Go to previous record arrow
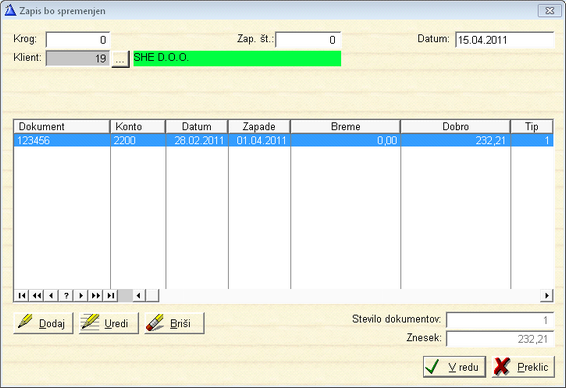The height and width of the screenshot is (388, 566). click(x=51, y=296)
